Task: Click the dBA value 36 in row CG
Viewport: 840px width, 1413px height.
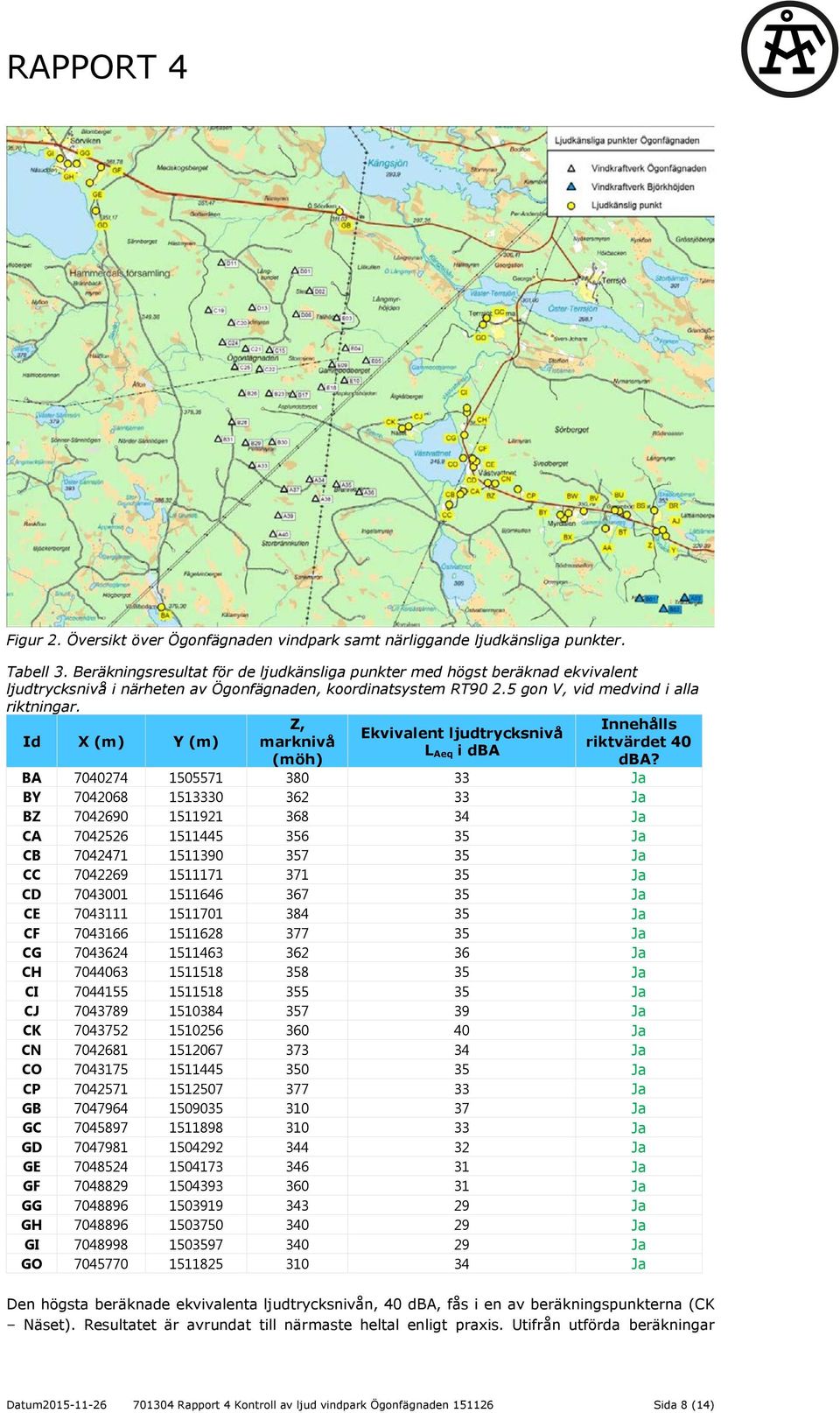Action: 462,953
